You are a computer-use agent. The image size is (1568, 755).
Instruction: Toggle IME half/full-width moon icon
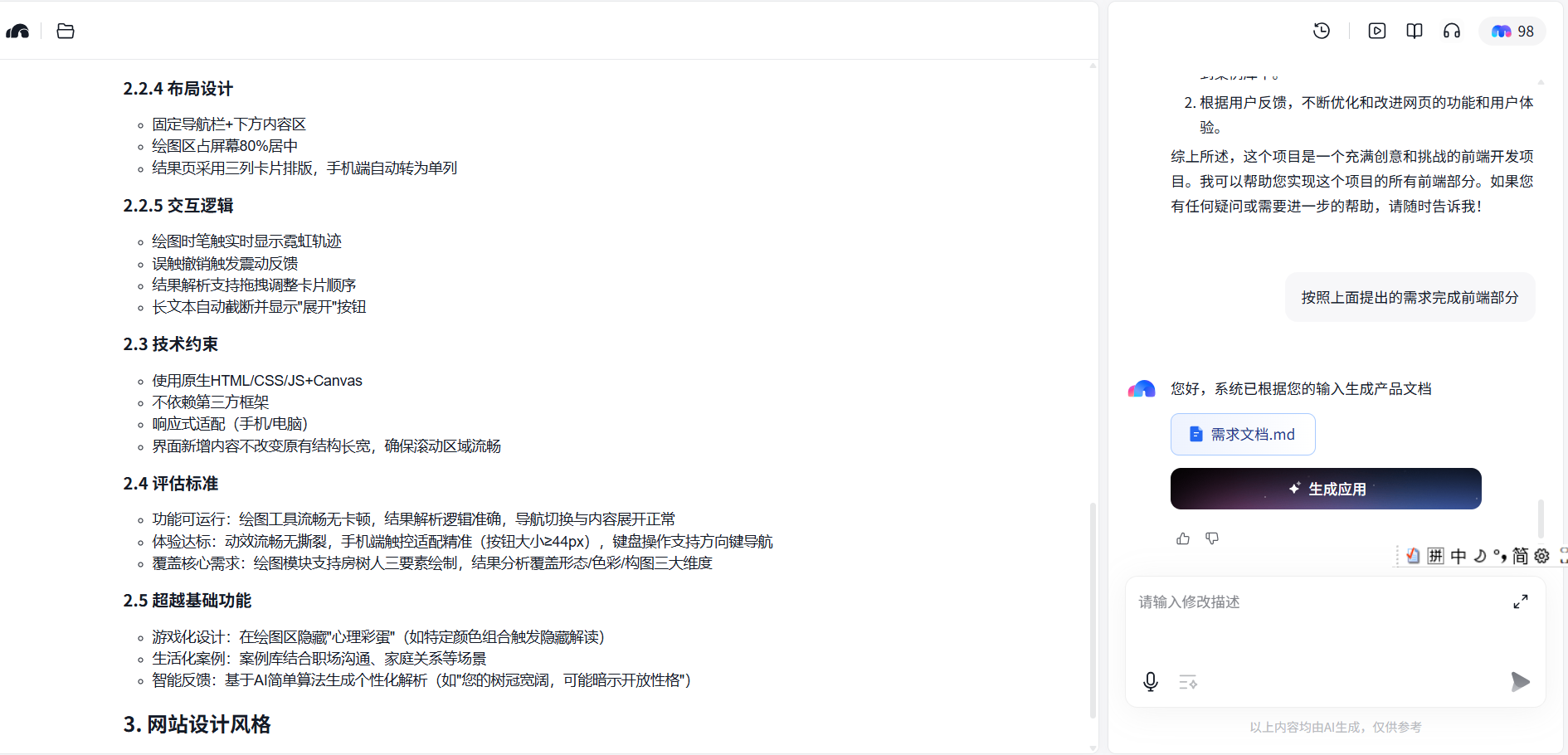(1479, 556)
